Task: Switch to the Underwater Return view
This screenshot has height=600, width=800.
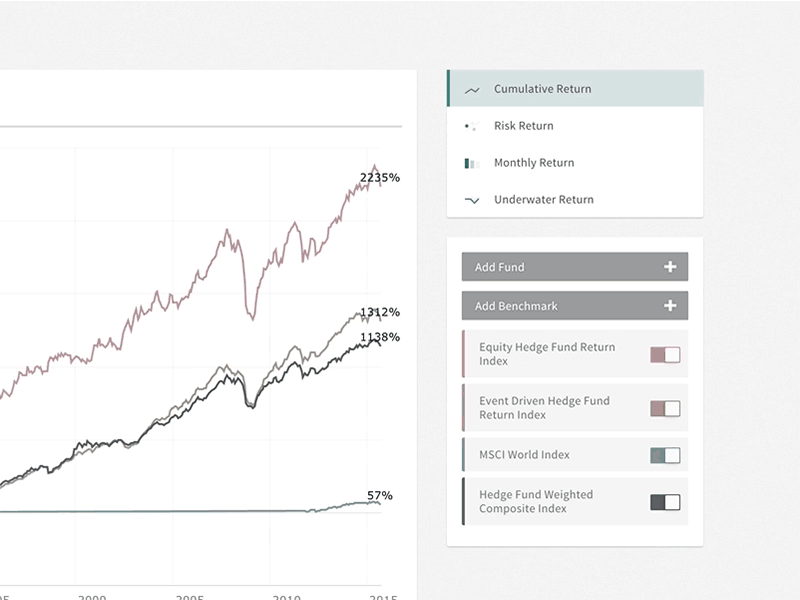Action: point(543,200)
